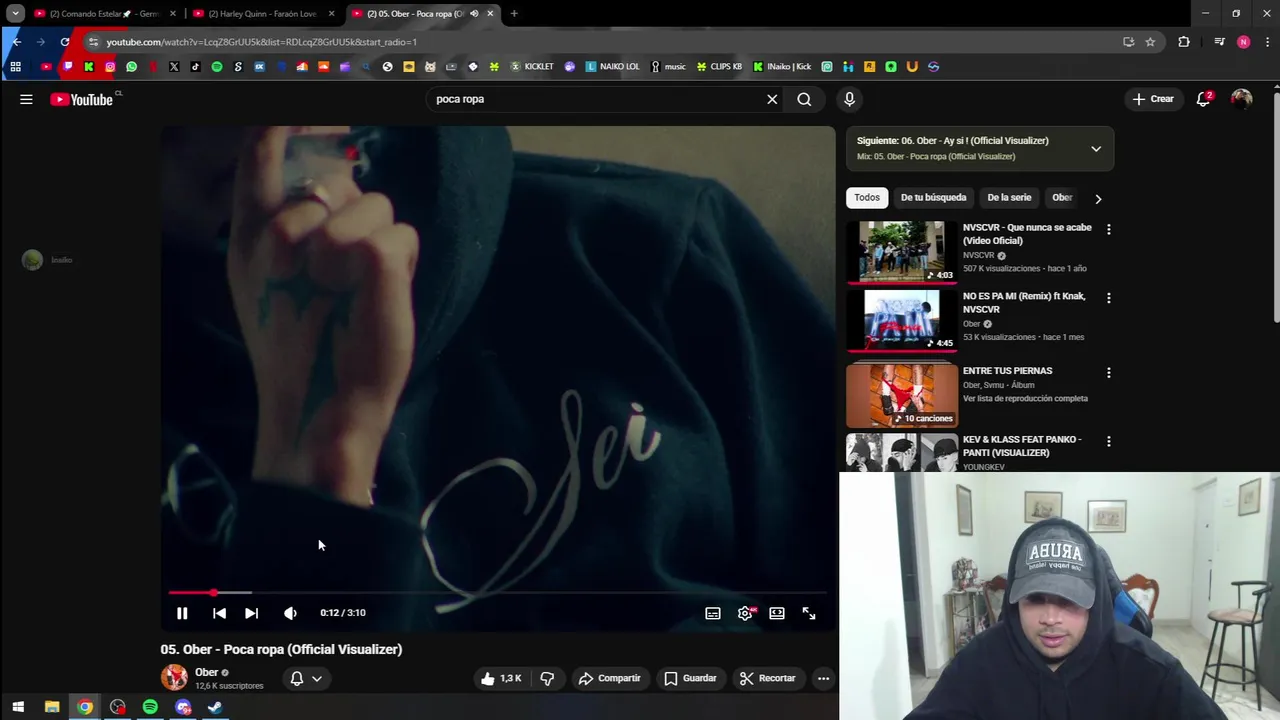Go back in browser history
1280x720 pixels.
[x=16, y=42]
